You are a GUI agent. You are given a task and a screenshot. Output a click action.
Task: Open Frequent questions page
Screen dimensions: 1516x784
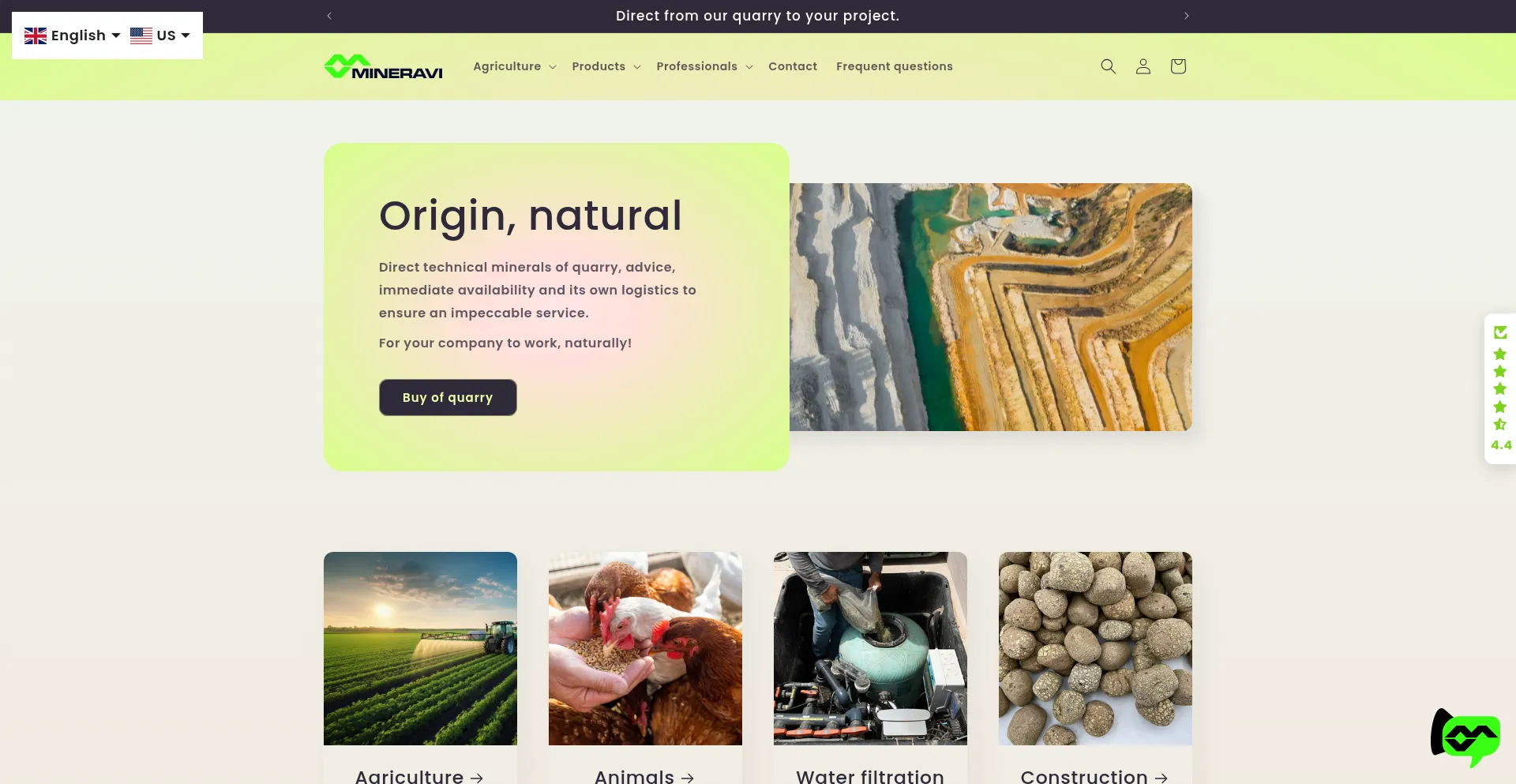[895, 66]
